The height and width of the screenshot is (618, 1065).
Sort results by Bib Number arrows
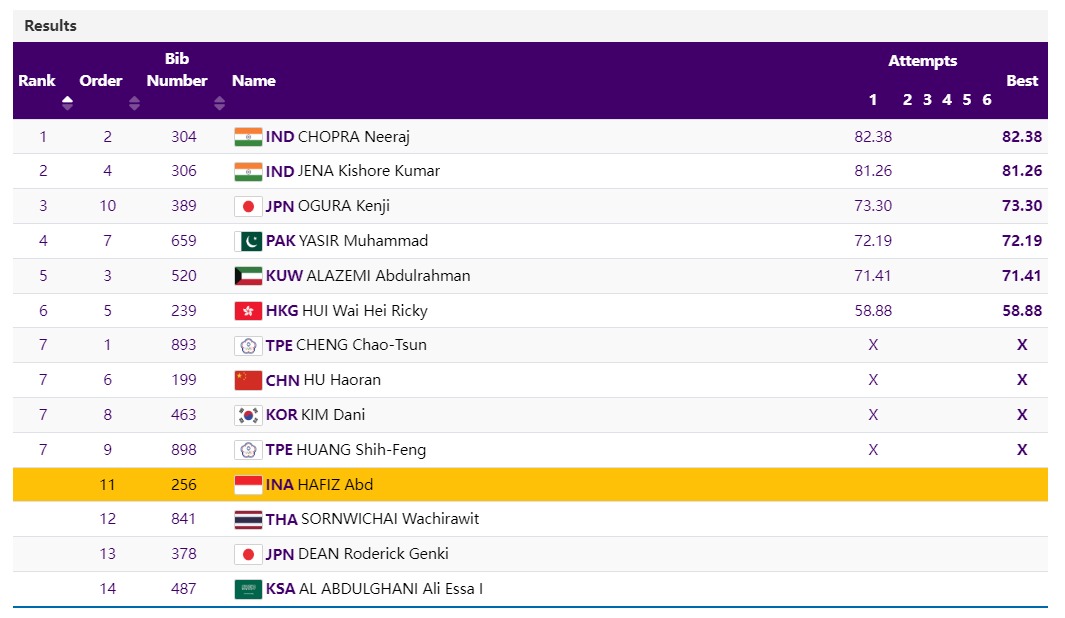[x=219, y=102]
